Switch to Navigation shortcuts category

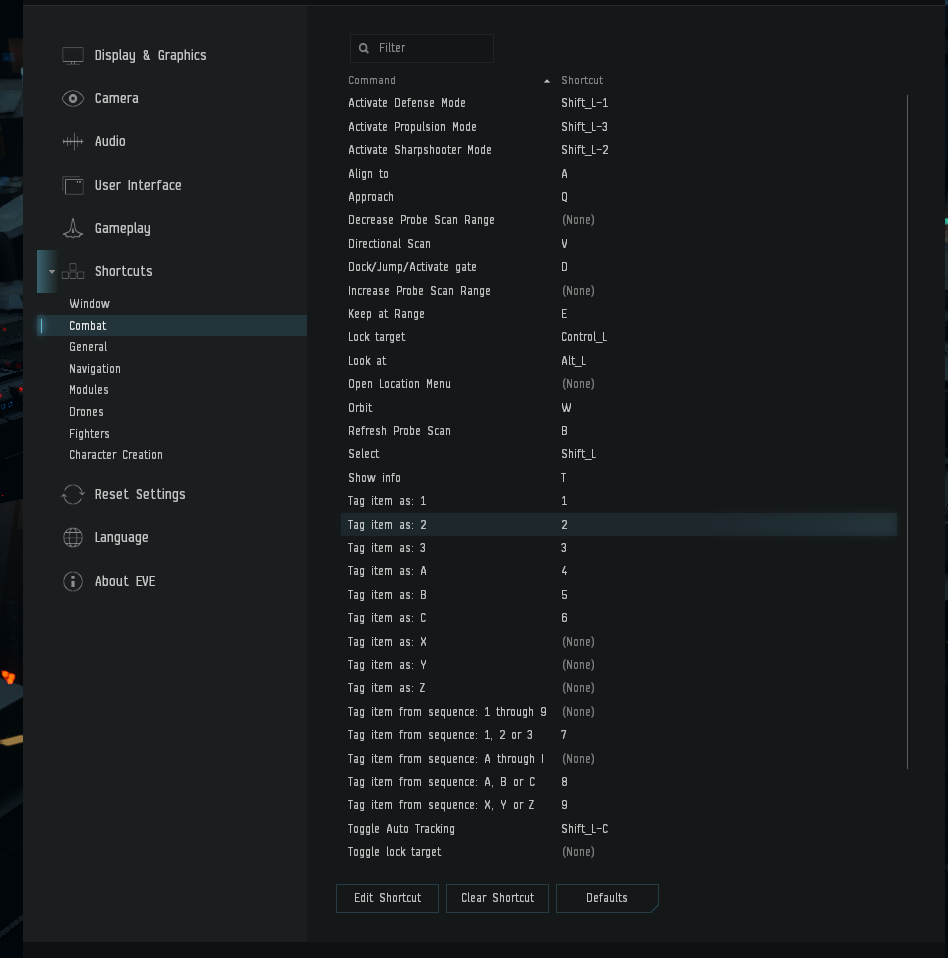pyautogui.click(x=95, y=369)
